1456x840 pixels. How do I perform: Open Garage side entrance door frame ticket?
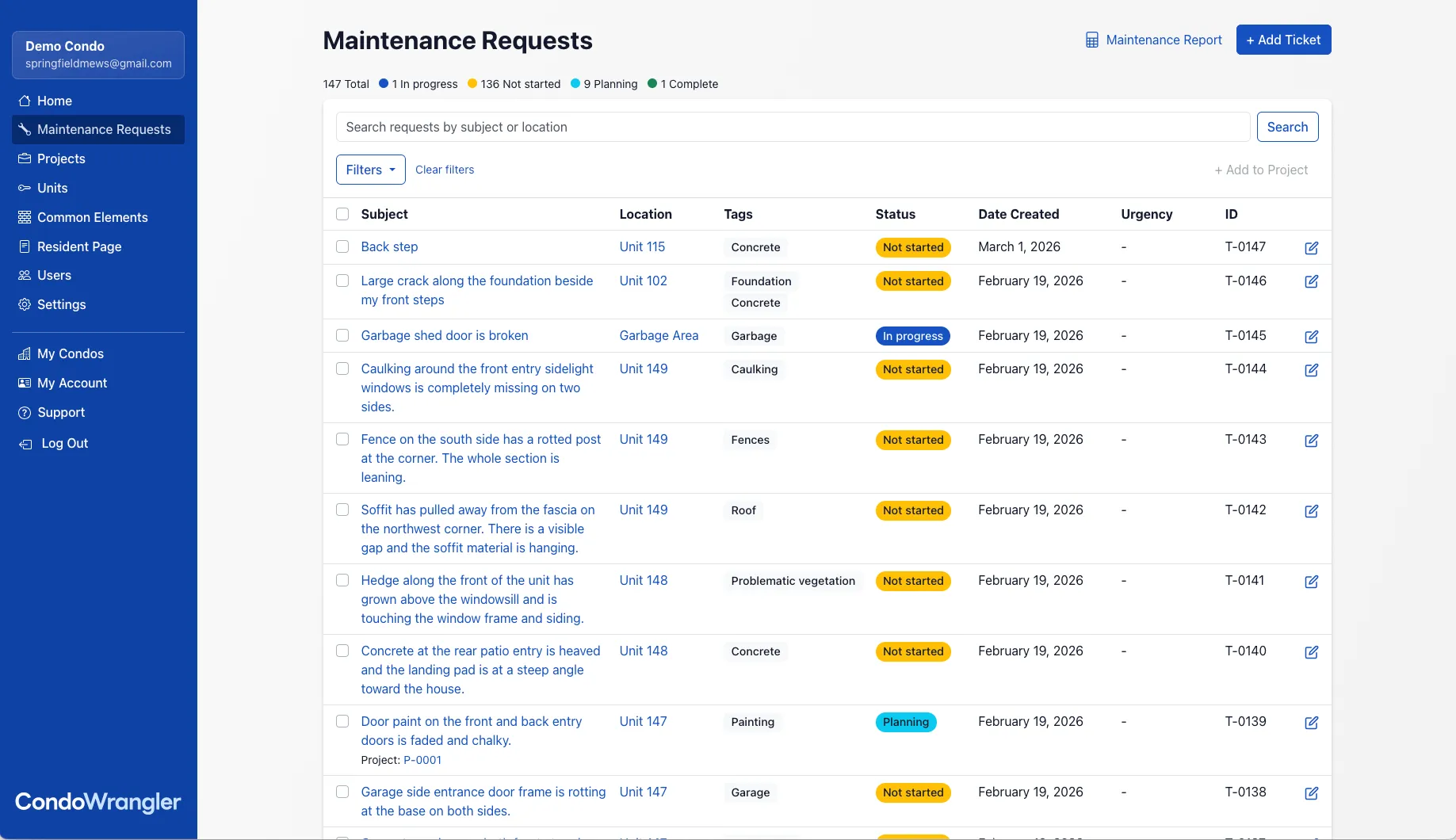coord(483,801)
